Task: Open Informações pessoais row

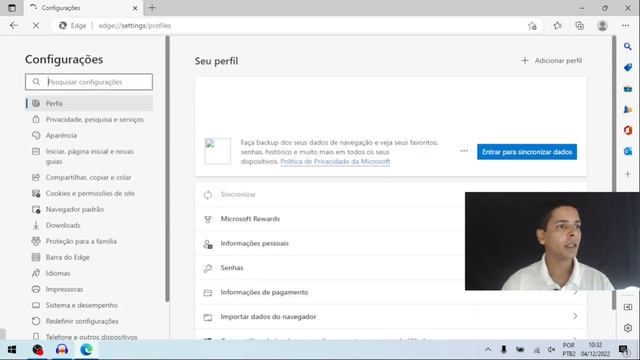Action: point(391,244)
